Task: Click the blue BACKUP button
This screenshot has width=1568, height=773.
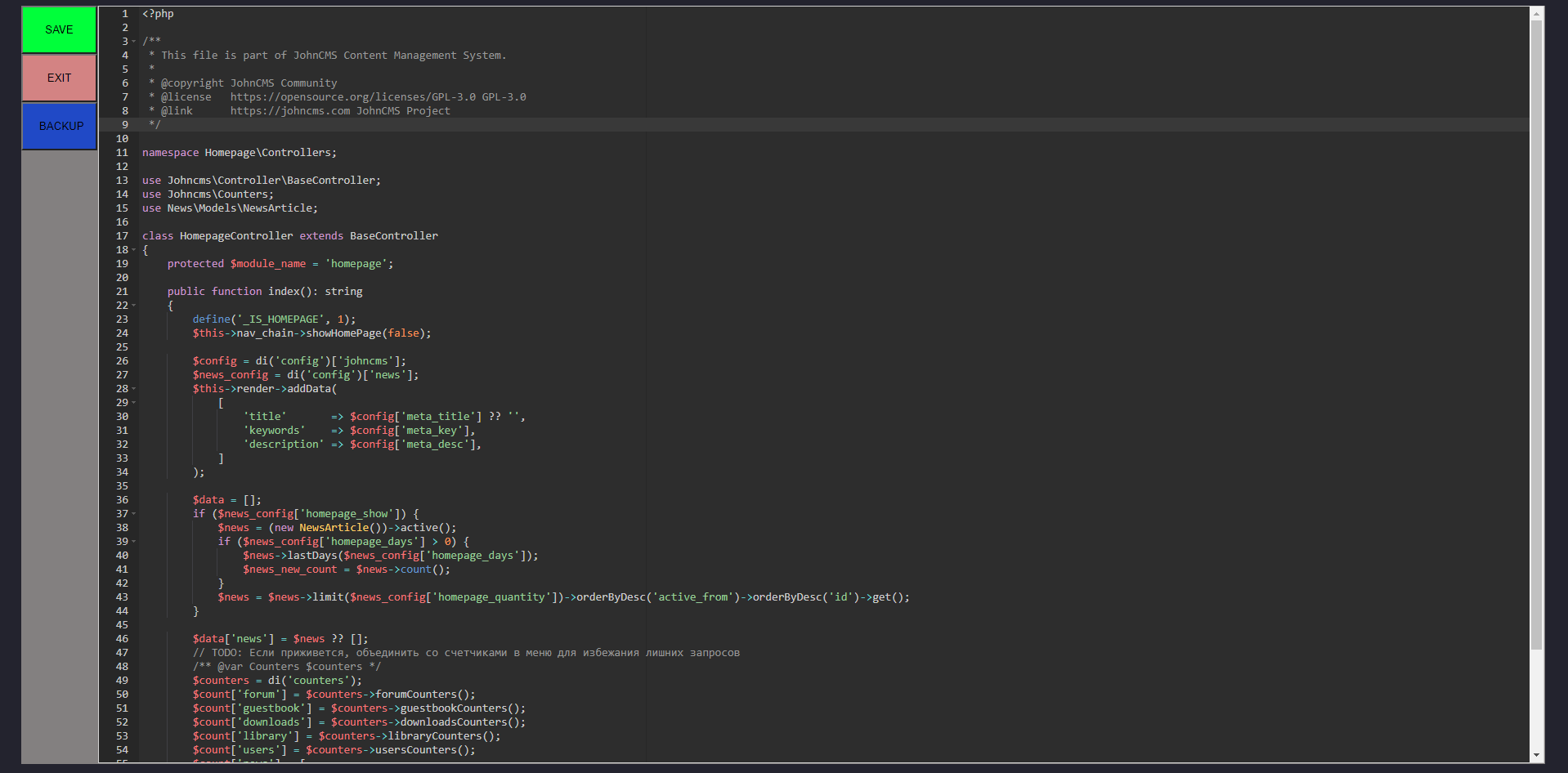Action: [x=60, y=126]
